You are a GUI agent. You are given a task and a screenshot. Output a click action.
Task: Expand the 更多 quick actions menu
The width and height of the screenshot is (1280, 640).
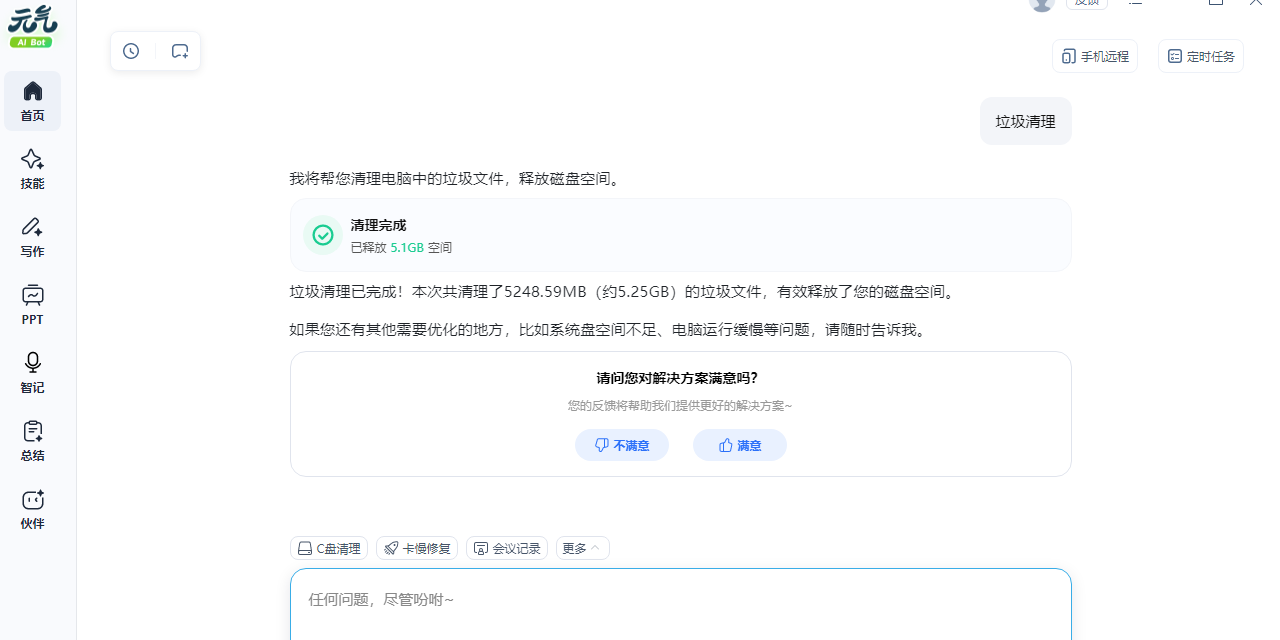tap(582, 548)
